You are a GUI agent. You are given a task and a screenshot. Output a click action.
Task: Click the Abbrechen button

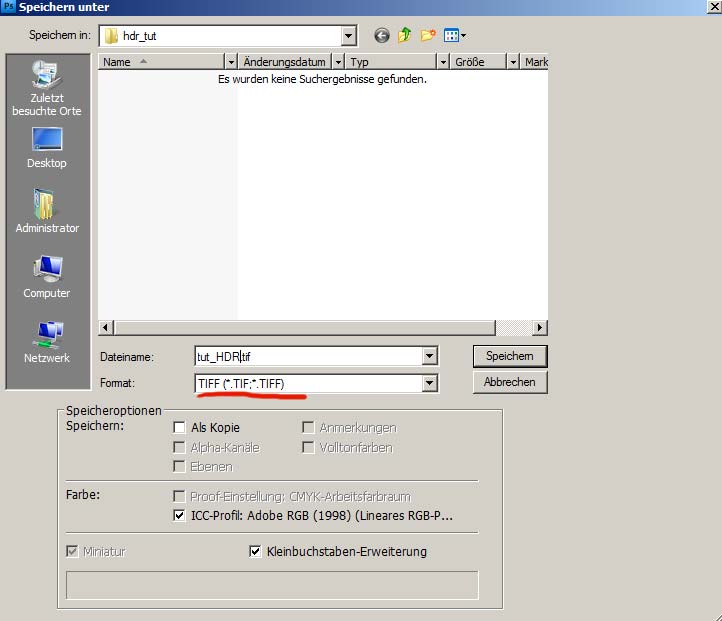point(509,382)
